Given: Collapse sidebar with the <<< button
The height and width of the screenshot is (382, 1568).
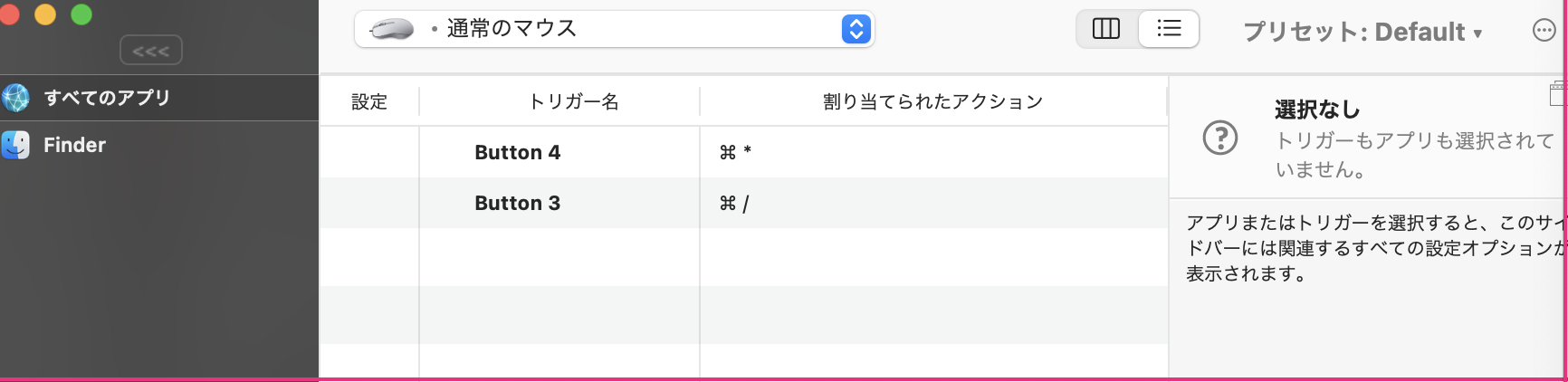Looking at the screenshot, I should pos(151,51).
